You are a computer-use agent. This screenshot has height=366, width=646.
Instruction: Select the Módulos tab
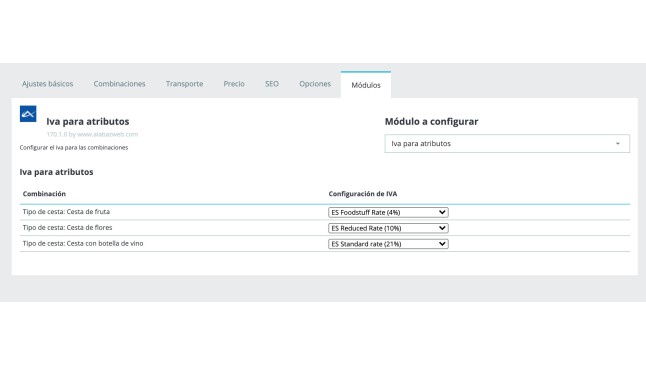pos(366,85)
